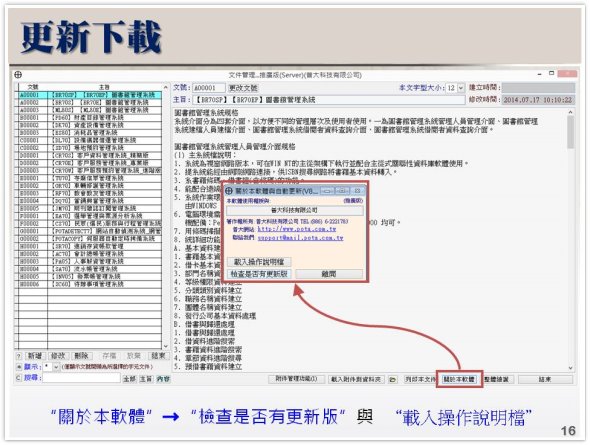Select row E00001 in the document list
This screenshot has width=590, height=445.
[90, 178]
